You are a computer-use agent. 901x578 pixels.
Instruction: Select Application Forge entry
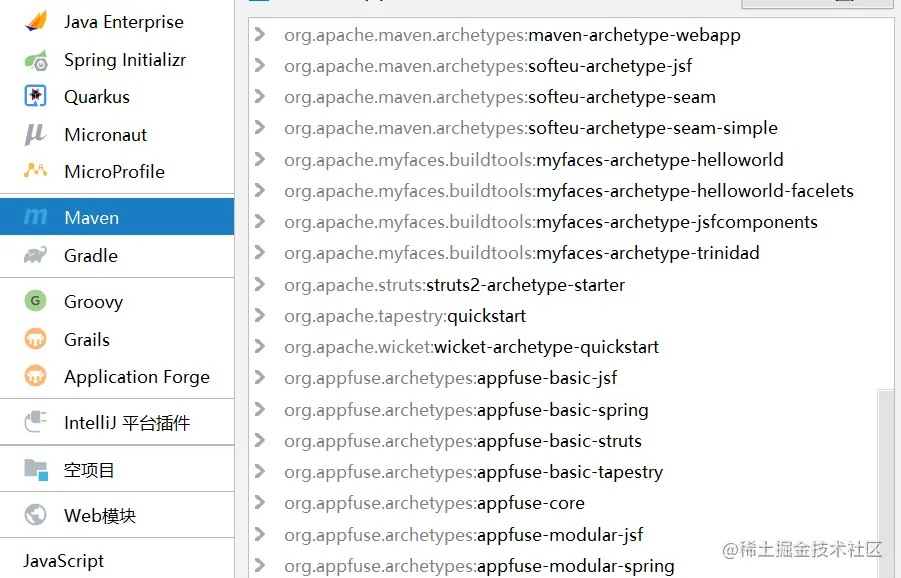click(x=117, y=376)
